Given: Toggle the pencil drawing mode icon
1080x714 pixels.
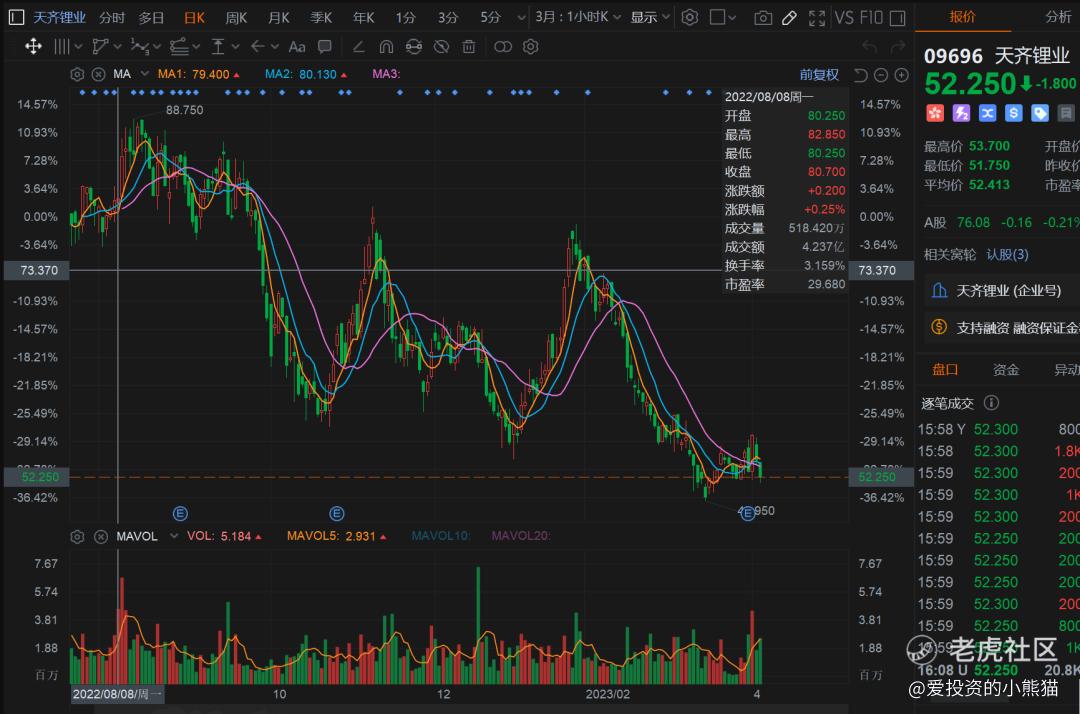Looking at the screenshot, I should (x=789, y=18).
